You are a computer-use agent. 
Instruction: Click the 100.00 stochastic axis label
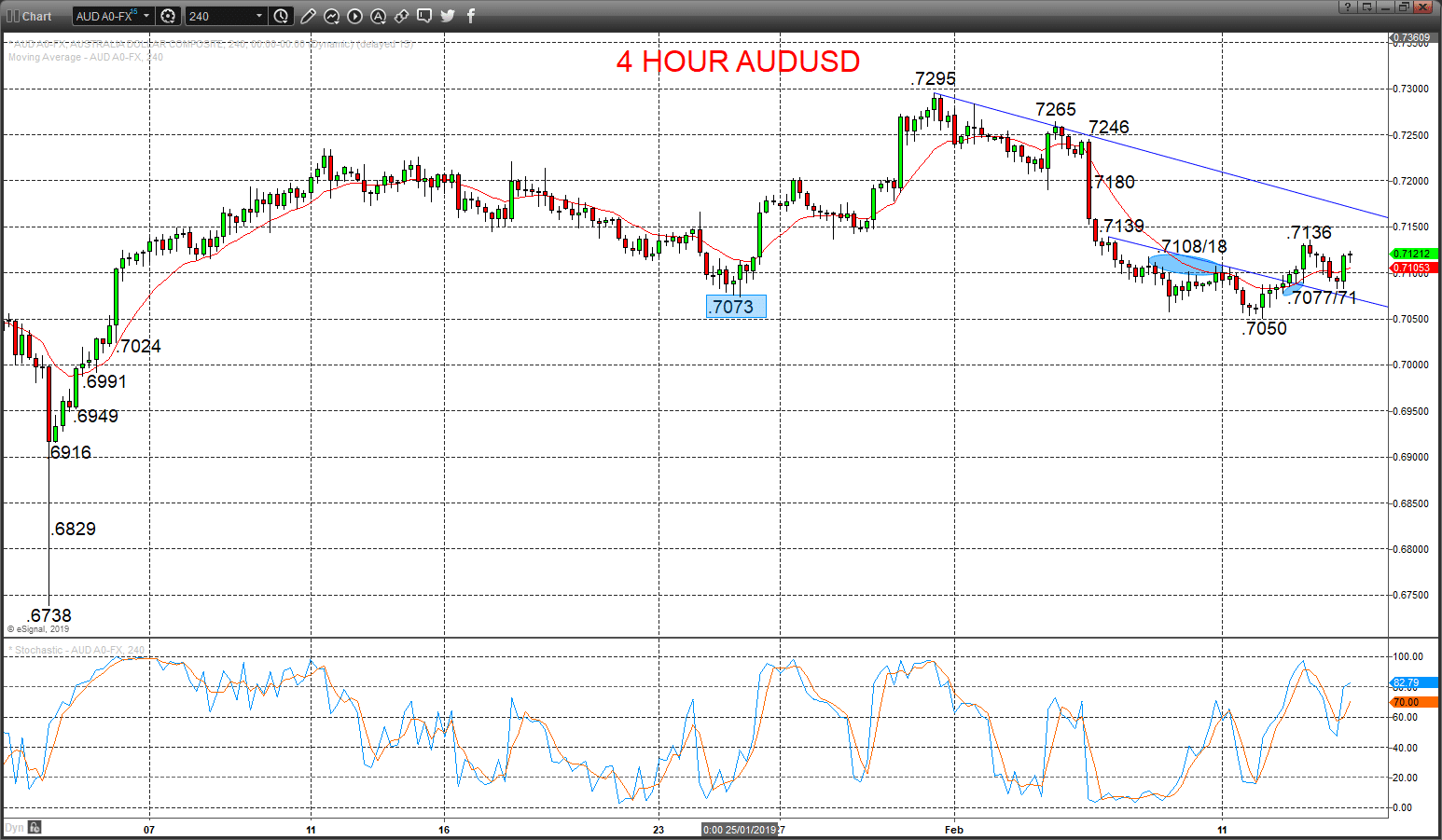[1408, 656]
